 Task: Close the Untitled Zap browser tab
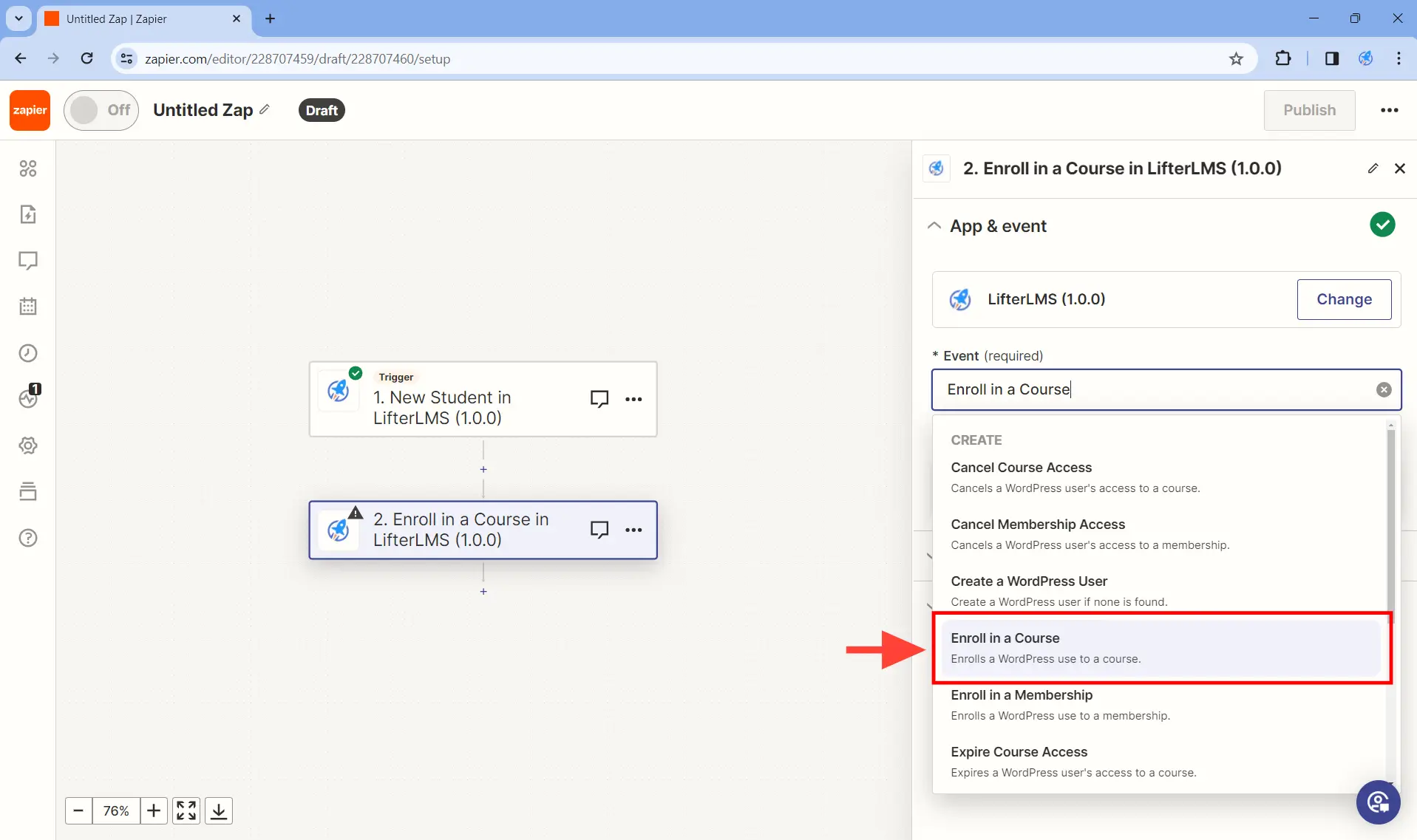[237, 18]
